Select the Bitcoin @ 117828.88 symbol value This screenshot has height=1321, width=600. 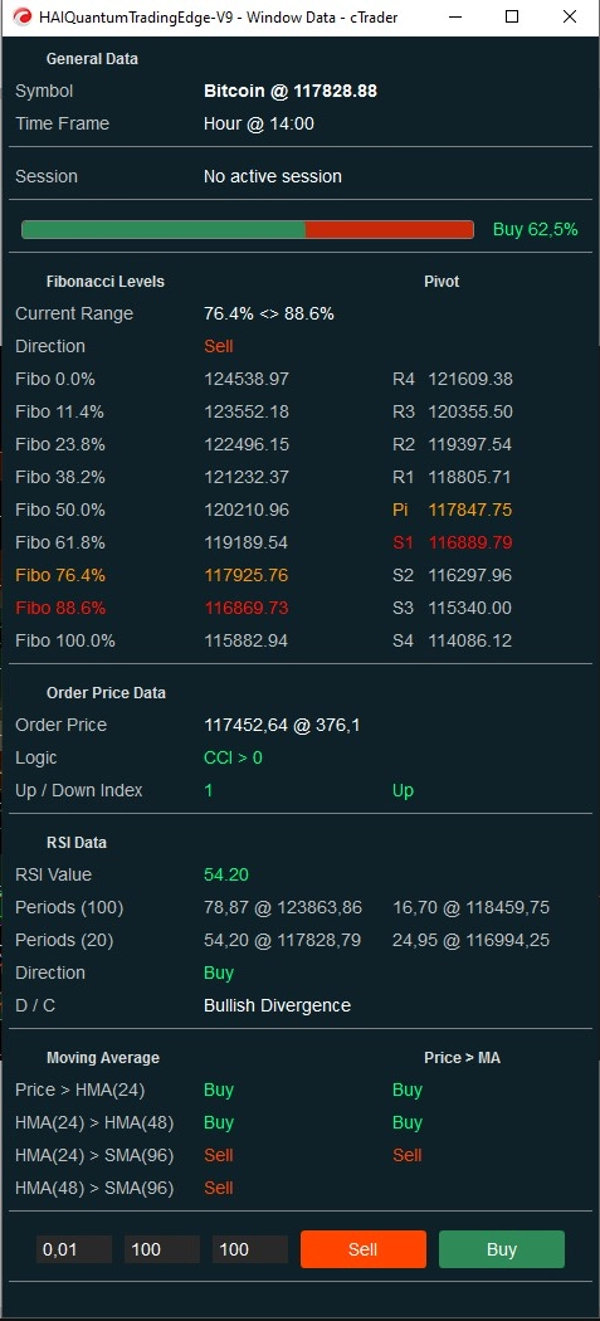point(290,91)
